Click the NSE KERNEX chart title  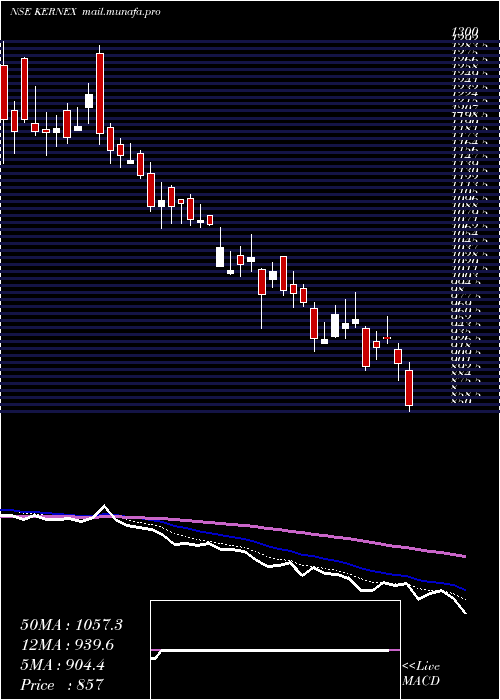coord(43,12)
